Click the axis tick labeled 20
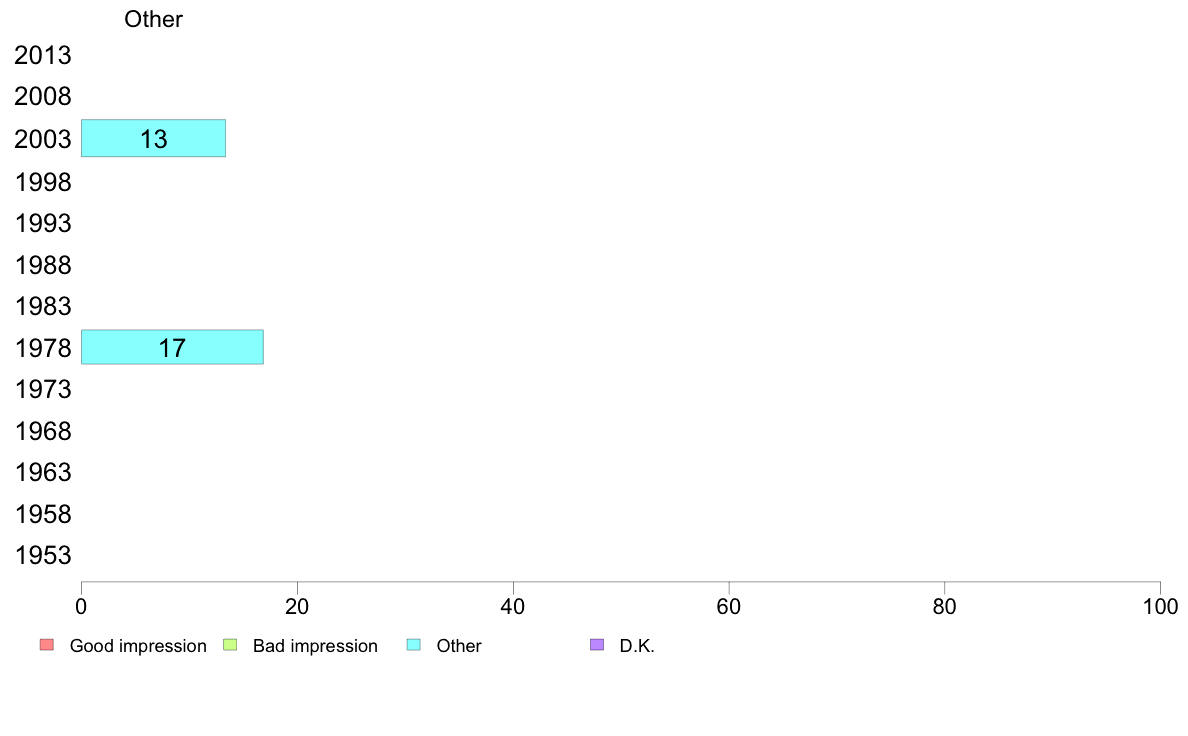The image size is (1188, 736). click(297, 606)
